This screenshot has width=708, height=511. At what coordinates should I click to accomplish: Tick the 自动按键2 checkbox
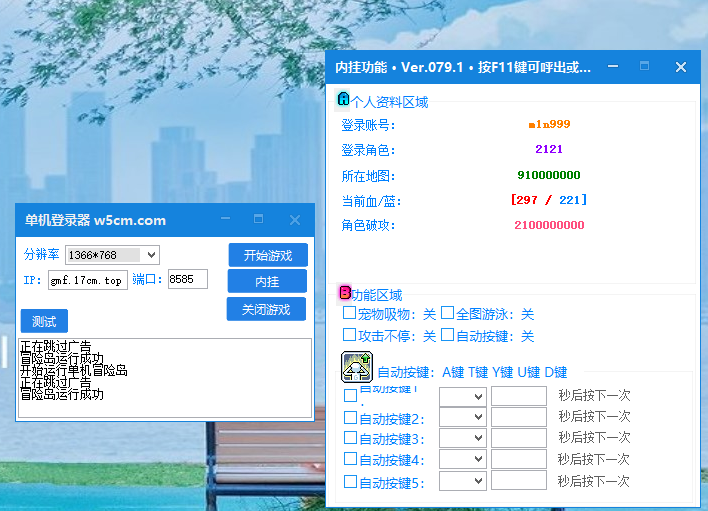[x=350, y=418]
